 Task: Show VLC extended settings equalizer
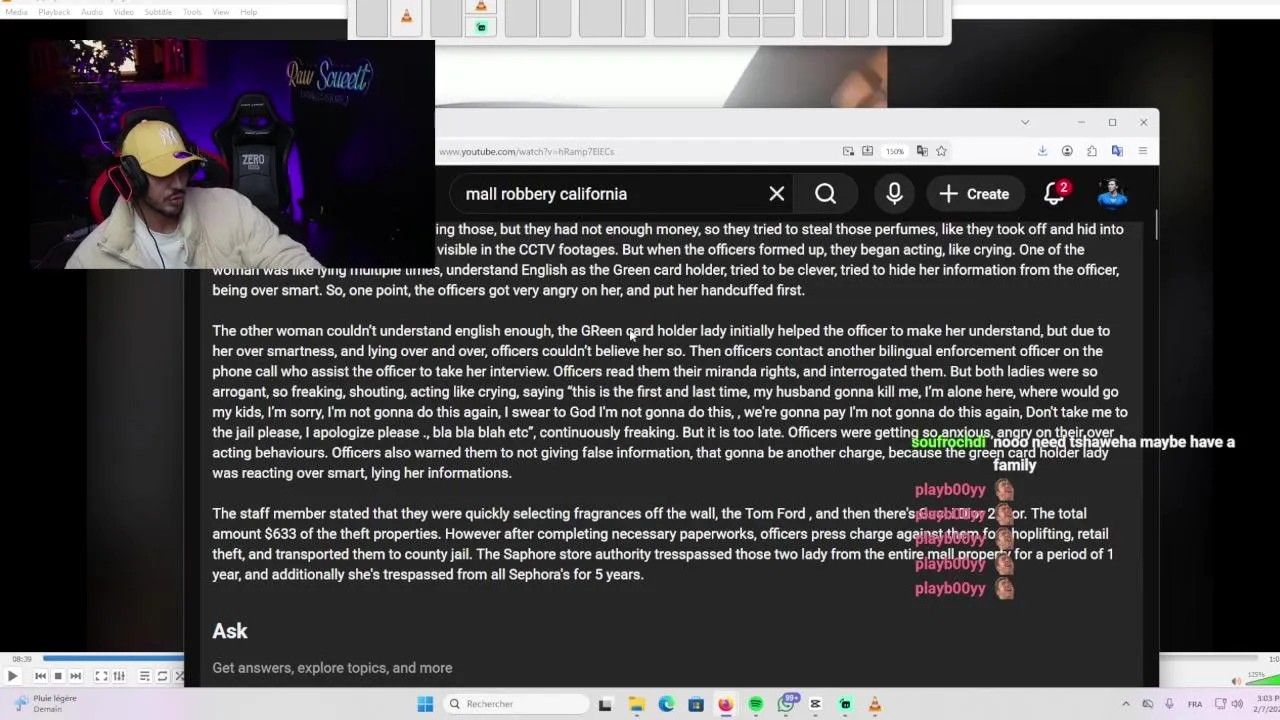[119, 676]
